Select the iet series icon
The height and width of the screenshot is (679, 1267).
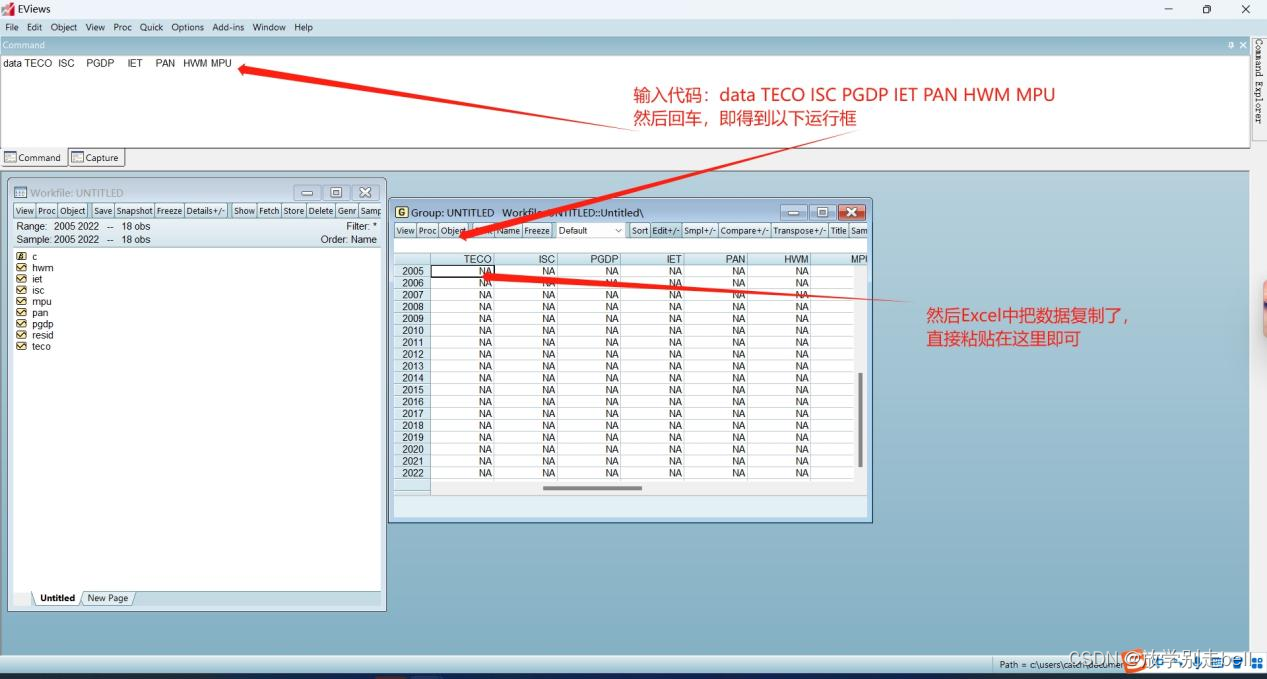click(21, 279)
